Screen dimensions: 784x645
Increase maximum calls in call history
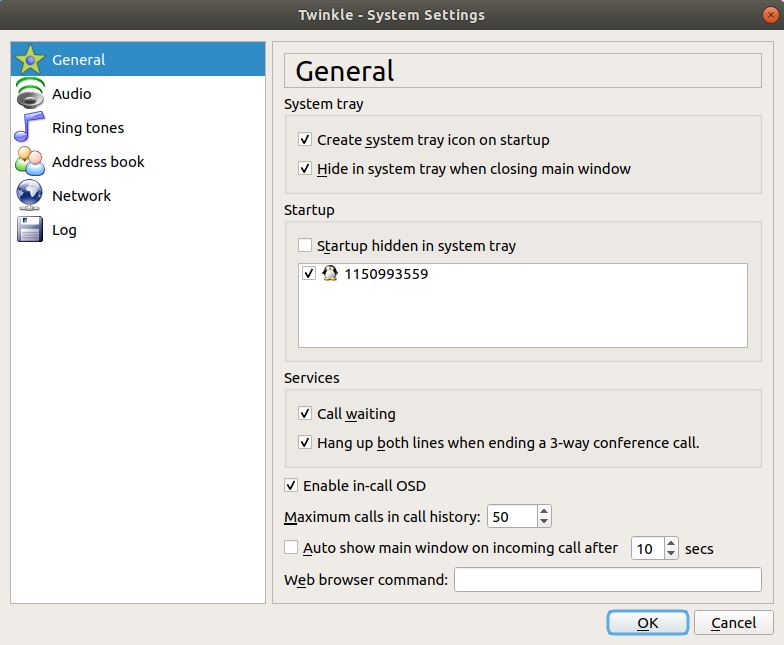[544, 511]
